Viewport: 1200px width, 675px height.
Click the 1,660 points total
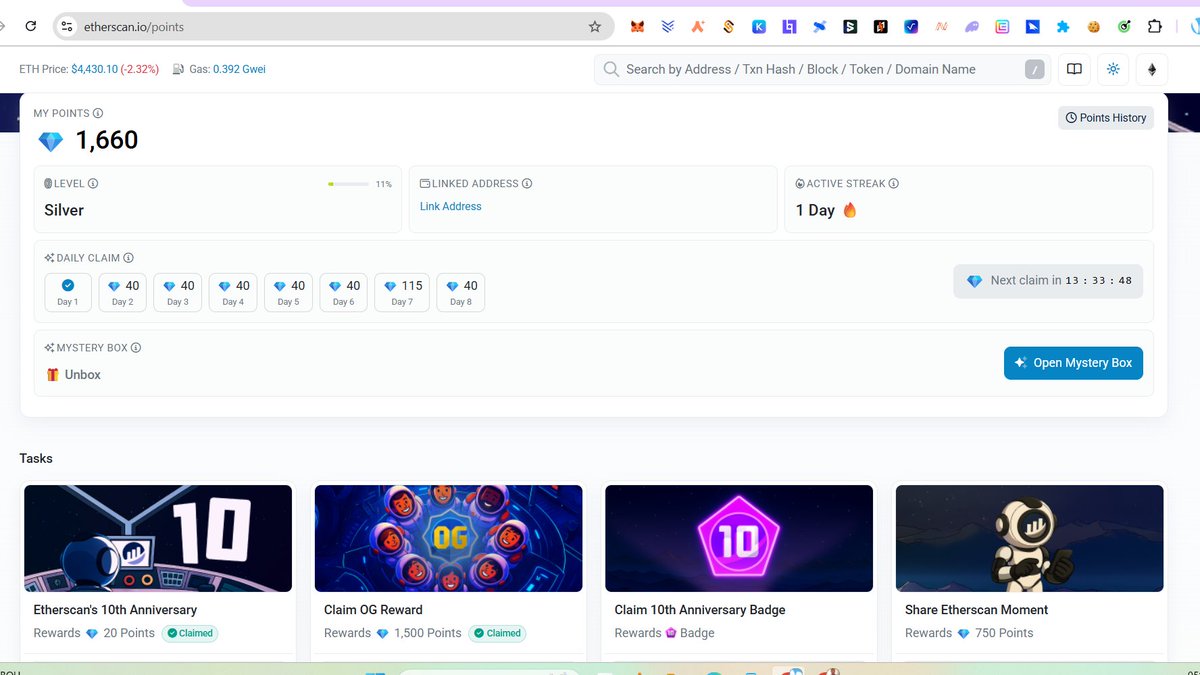(107, 140)
